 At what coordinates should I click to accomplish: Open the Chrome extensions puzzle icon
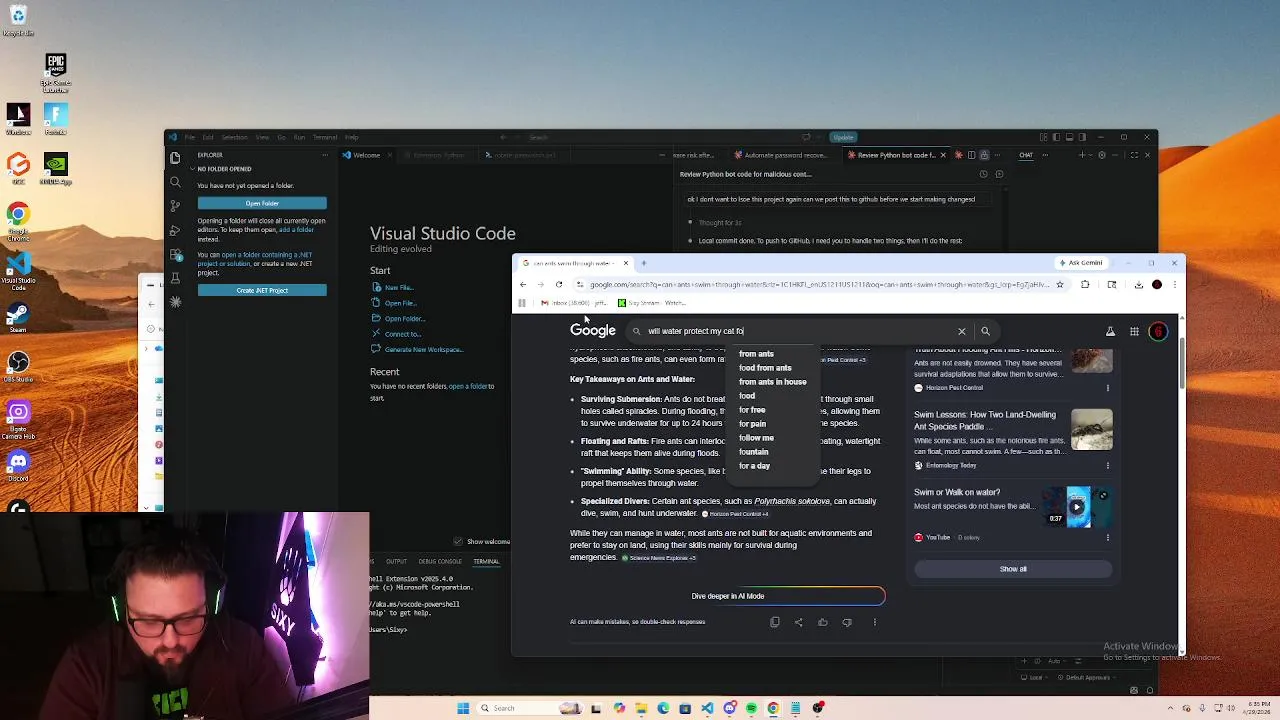pos(1085,285)
